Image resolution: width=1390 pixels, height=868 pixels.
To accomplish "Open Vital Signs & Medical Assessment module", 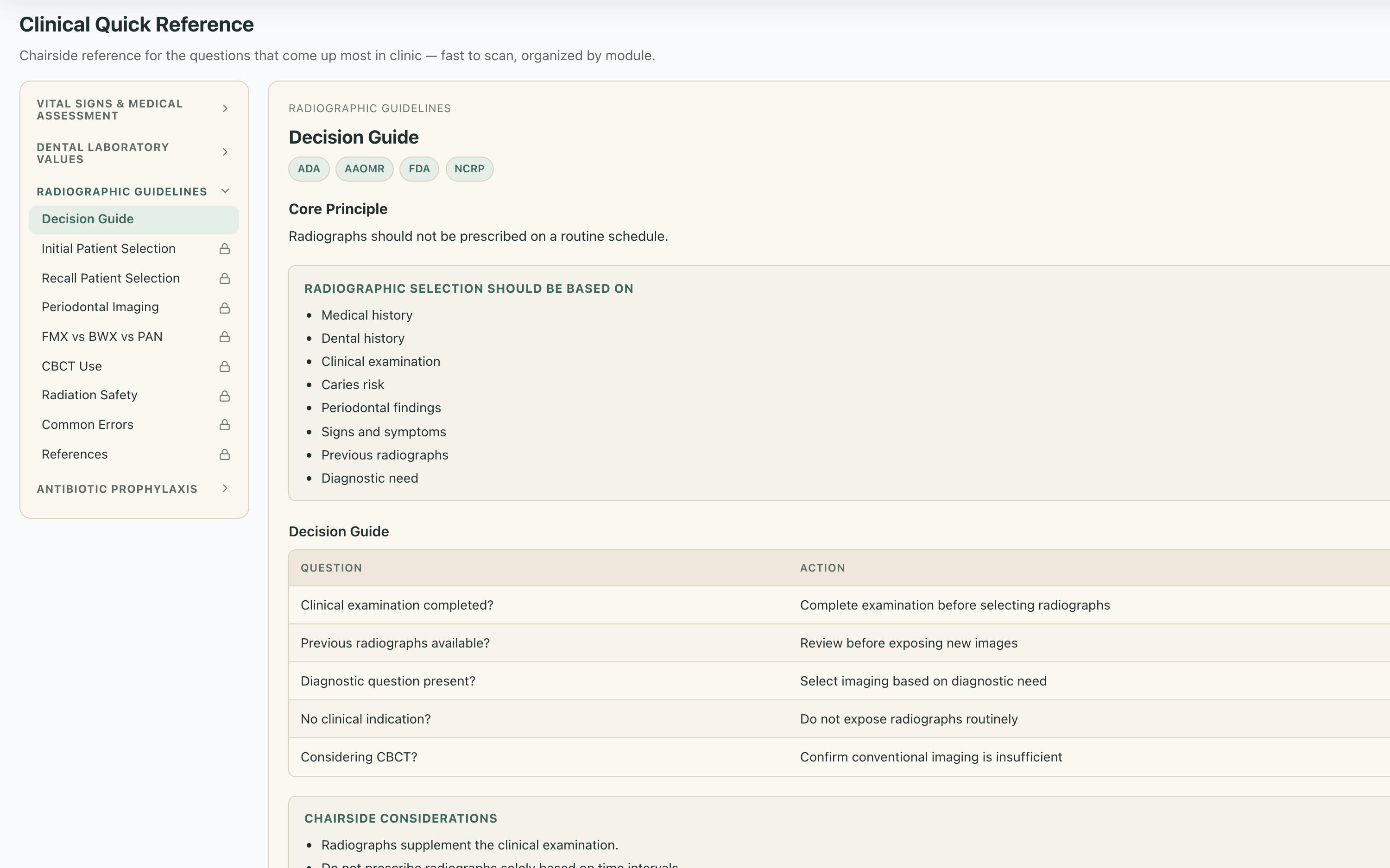I will point(134,110).
